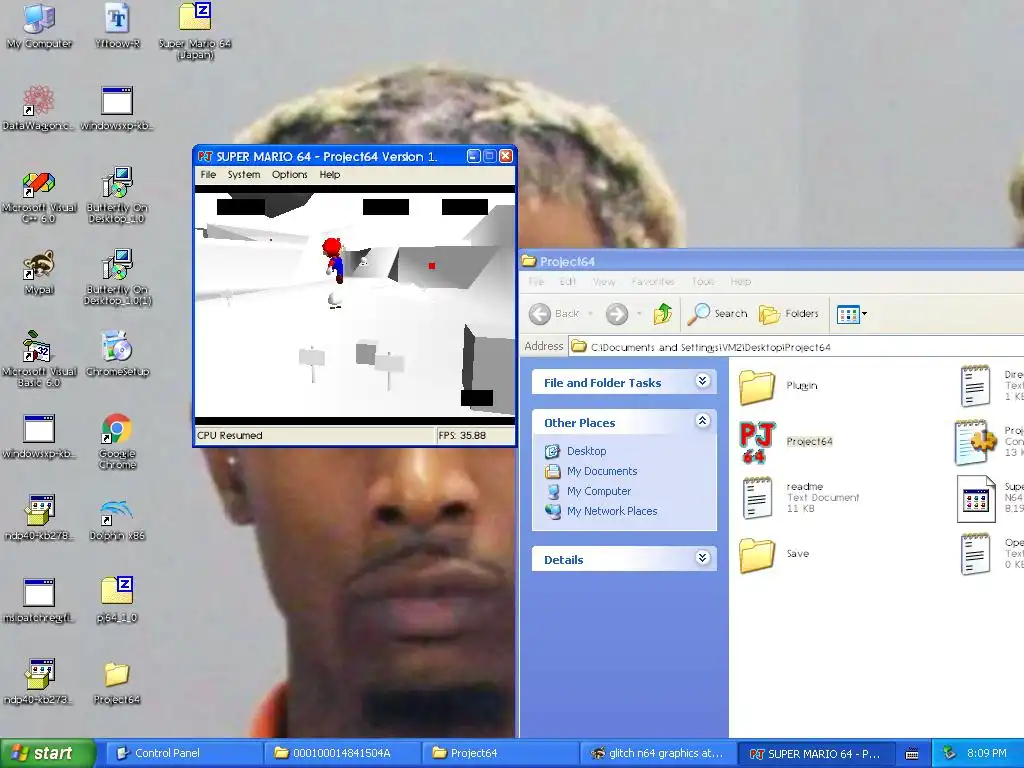The image size is (1024, 768).
Task: Open the File menu in Project64
Action: coord(208,175)
